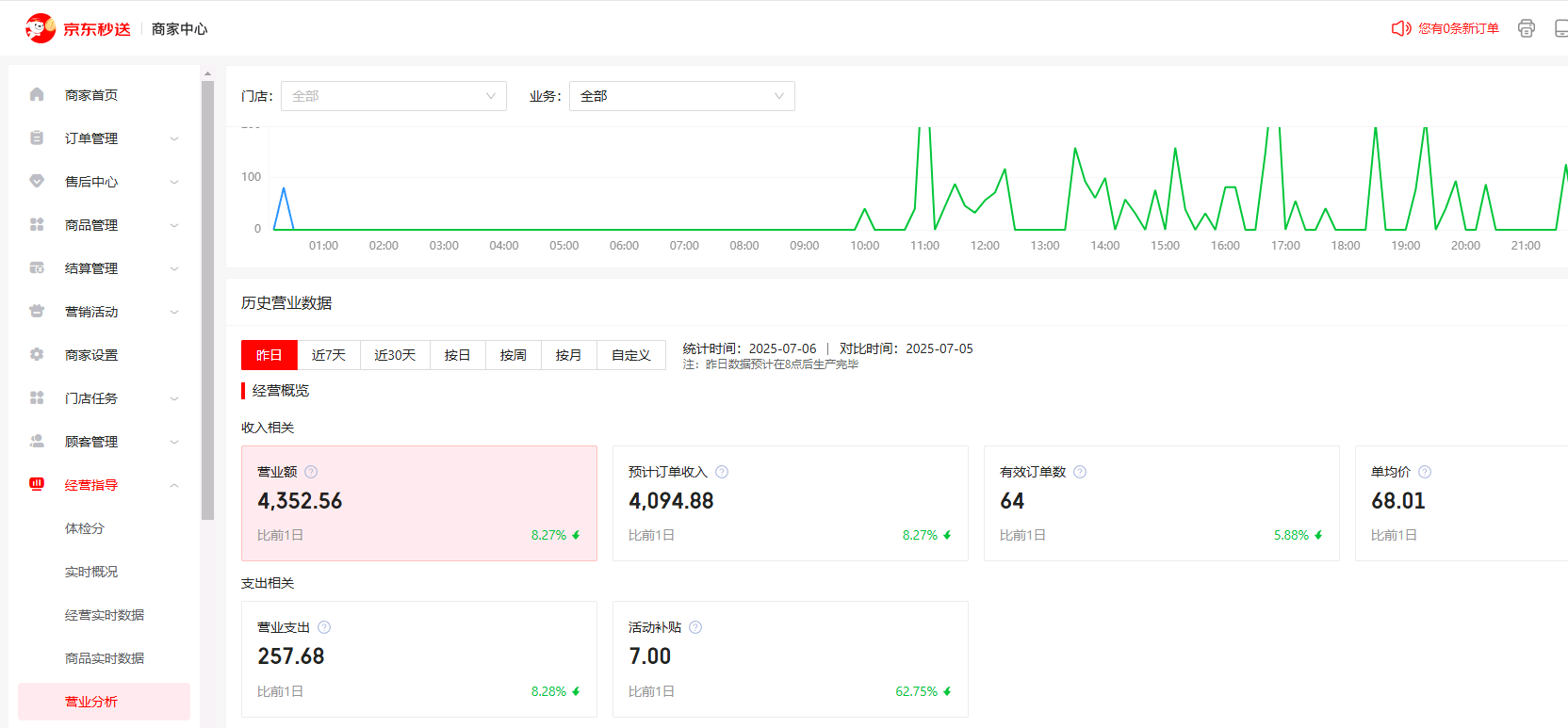Select the 按日 tab
Screen dimensions: 1568x728
[458, 355]
